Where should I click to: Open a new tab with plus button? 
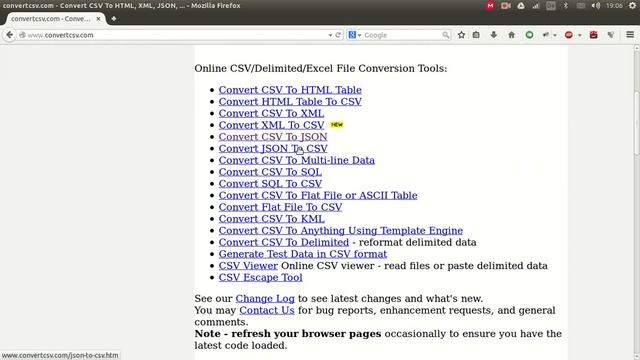(113, 19)
